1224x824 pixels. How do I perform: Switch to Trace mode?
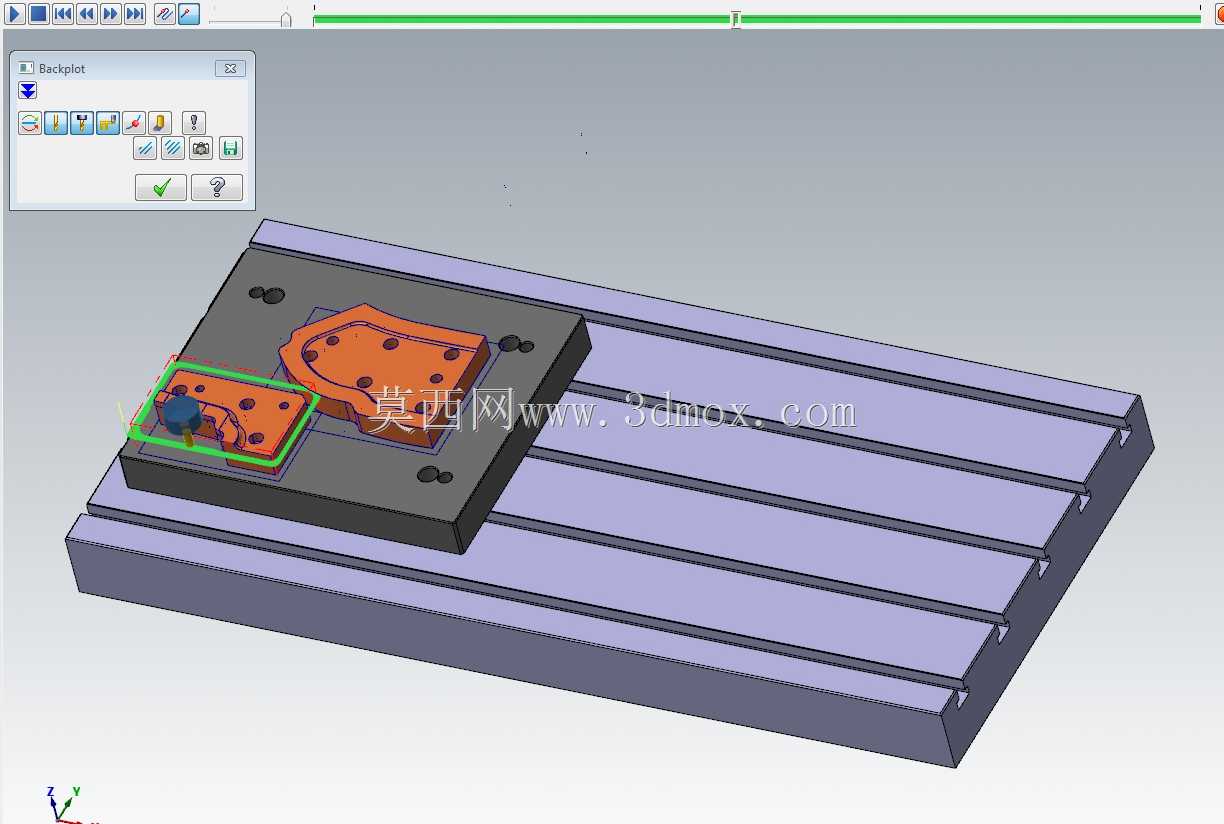165,14
